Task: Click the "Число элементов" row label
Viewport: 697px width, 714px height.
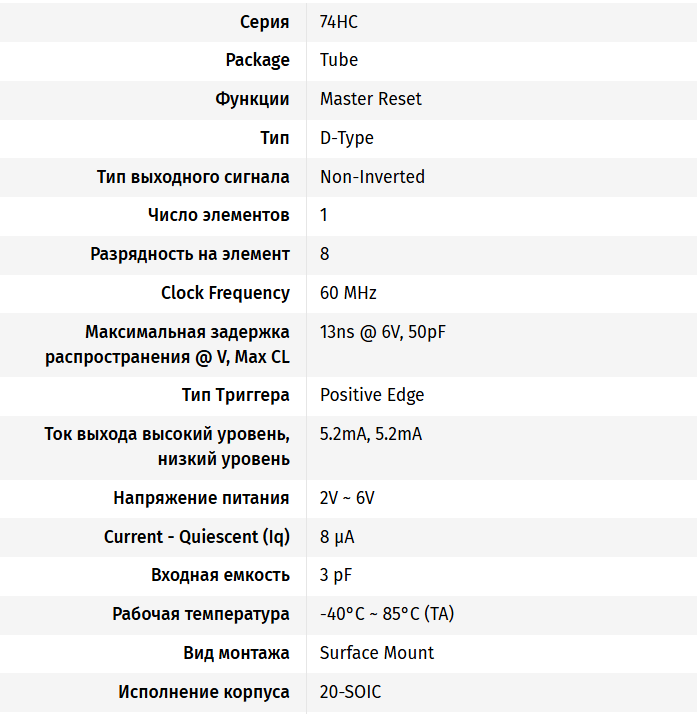Action: (218, 215)
